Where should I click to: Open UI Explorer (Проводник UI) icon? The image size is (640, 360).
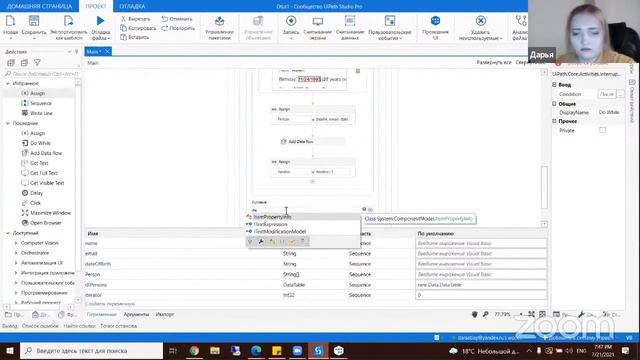(x=435, y=21)
